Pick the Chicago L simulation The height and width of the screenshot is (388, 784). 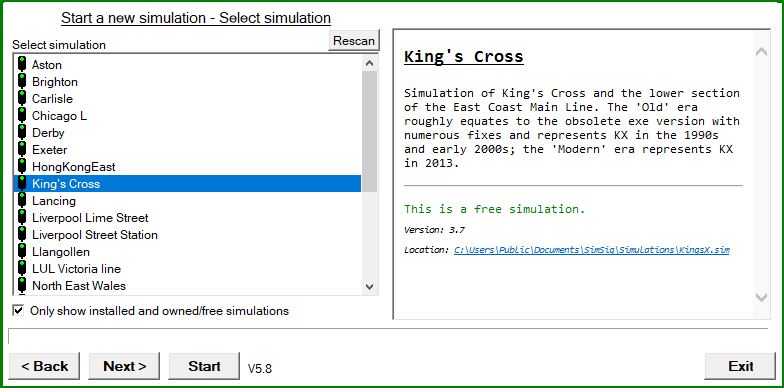point(188,116)
